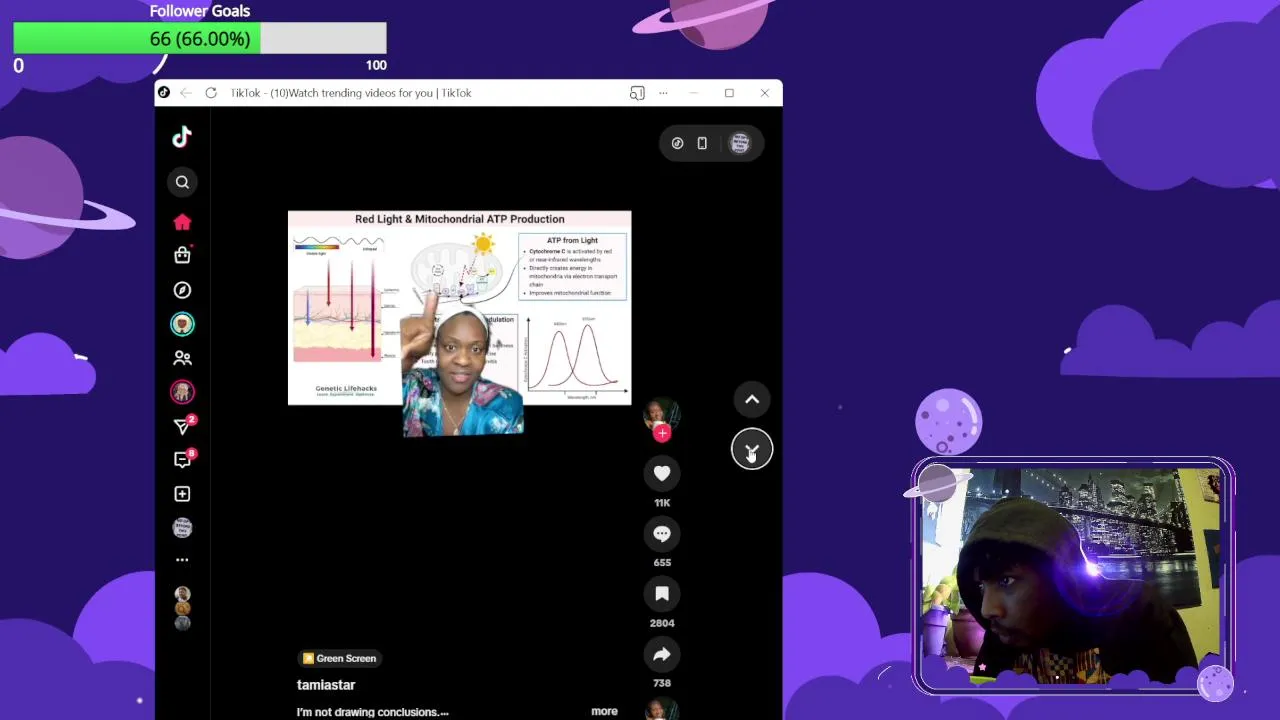The height and width of the screenshot is (720, 1280).
Task: Click the TikTok logo in sidebar
Action: 182,137
